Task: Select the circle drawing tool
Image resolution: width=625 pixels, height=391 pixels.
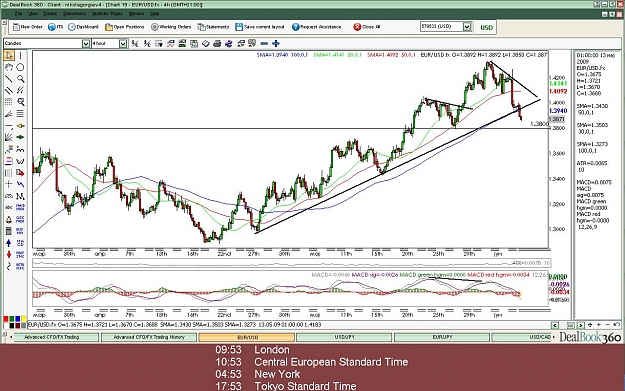Action: coord(20,67)
